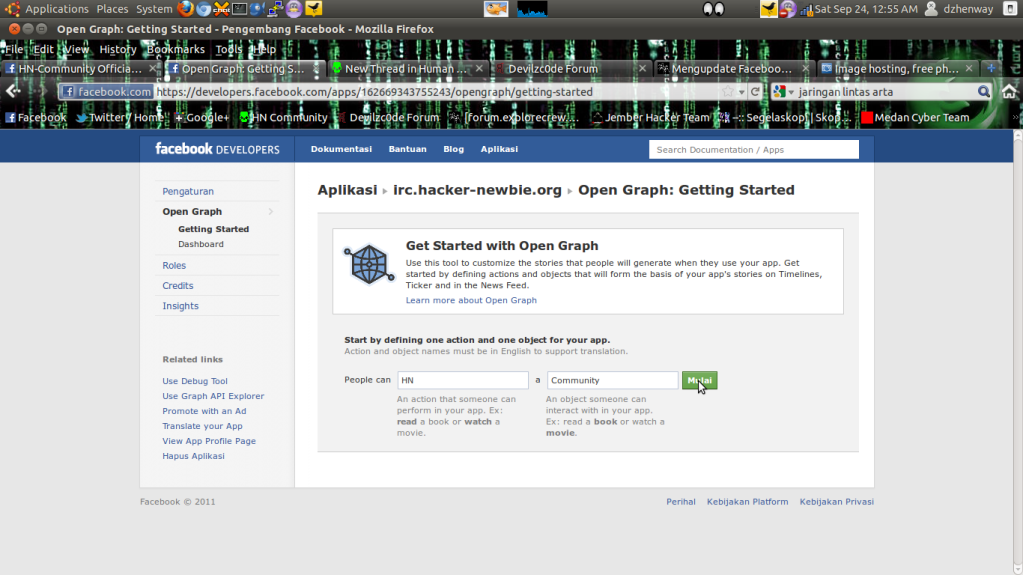Open the network indicator in system tray
The height and width of the screenshot is (575, 1023).
click(x=806, y=9)
